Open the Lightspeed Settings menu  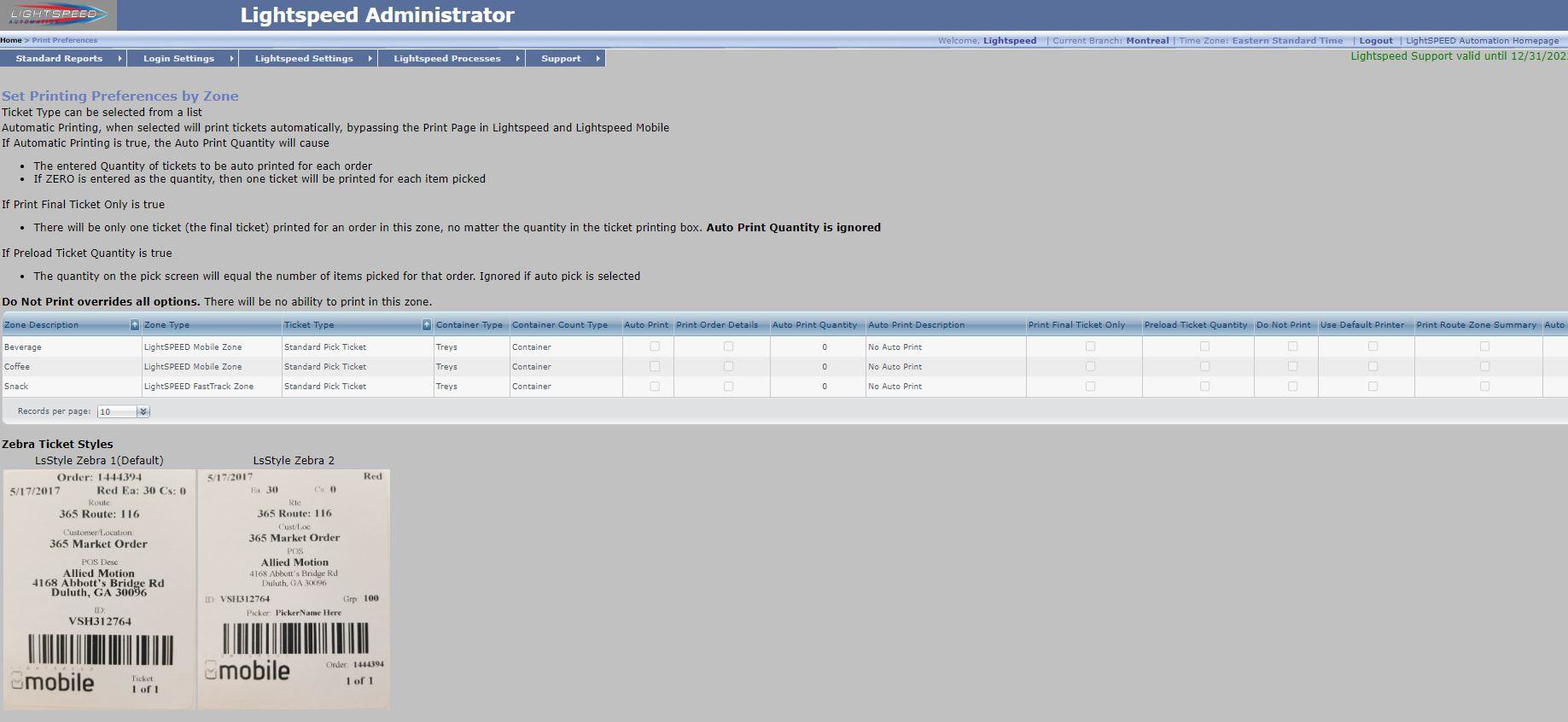(303, 58)
